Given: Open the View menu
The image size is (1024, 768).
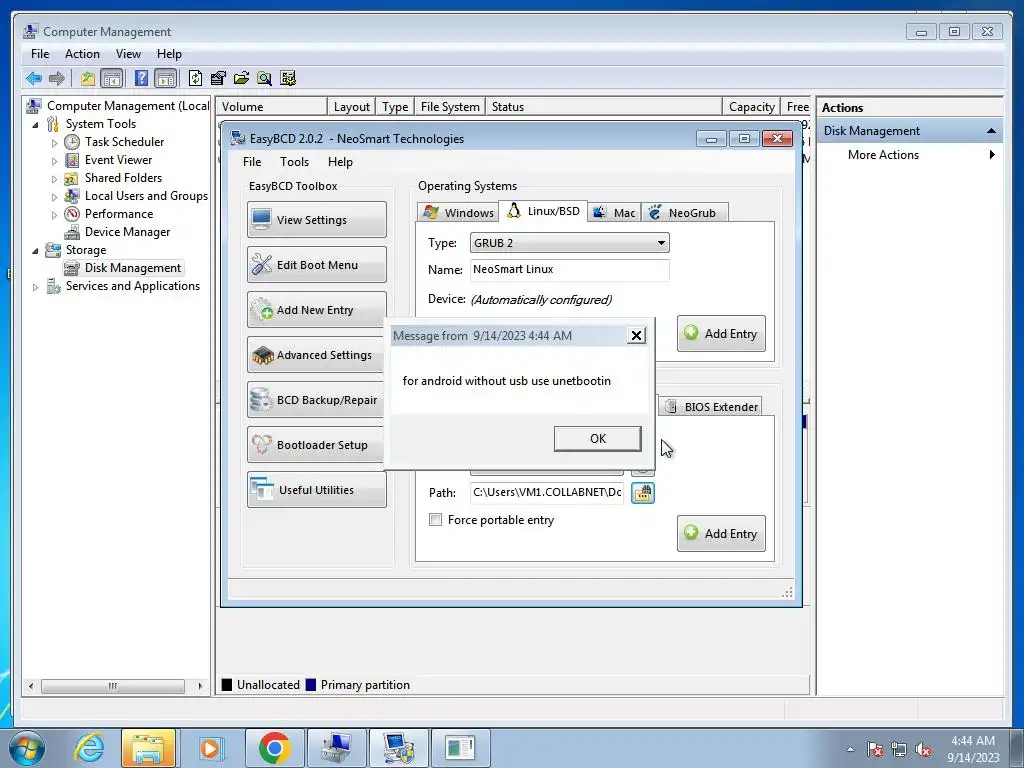Looking at the screenshot, I should tap(128, 54).
